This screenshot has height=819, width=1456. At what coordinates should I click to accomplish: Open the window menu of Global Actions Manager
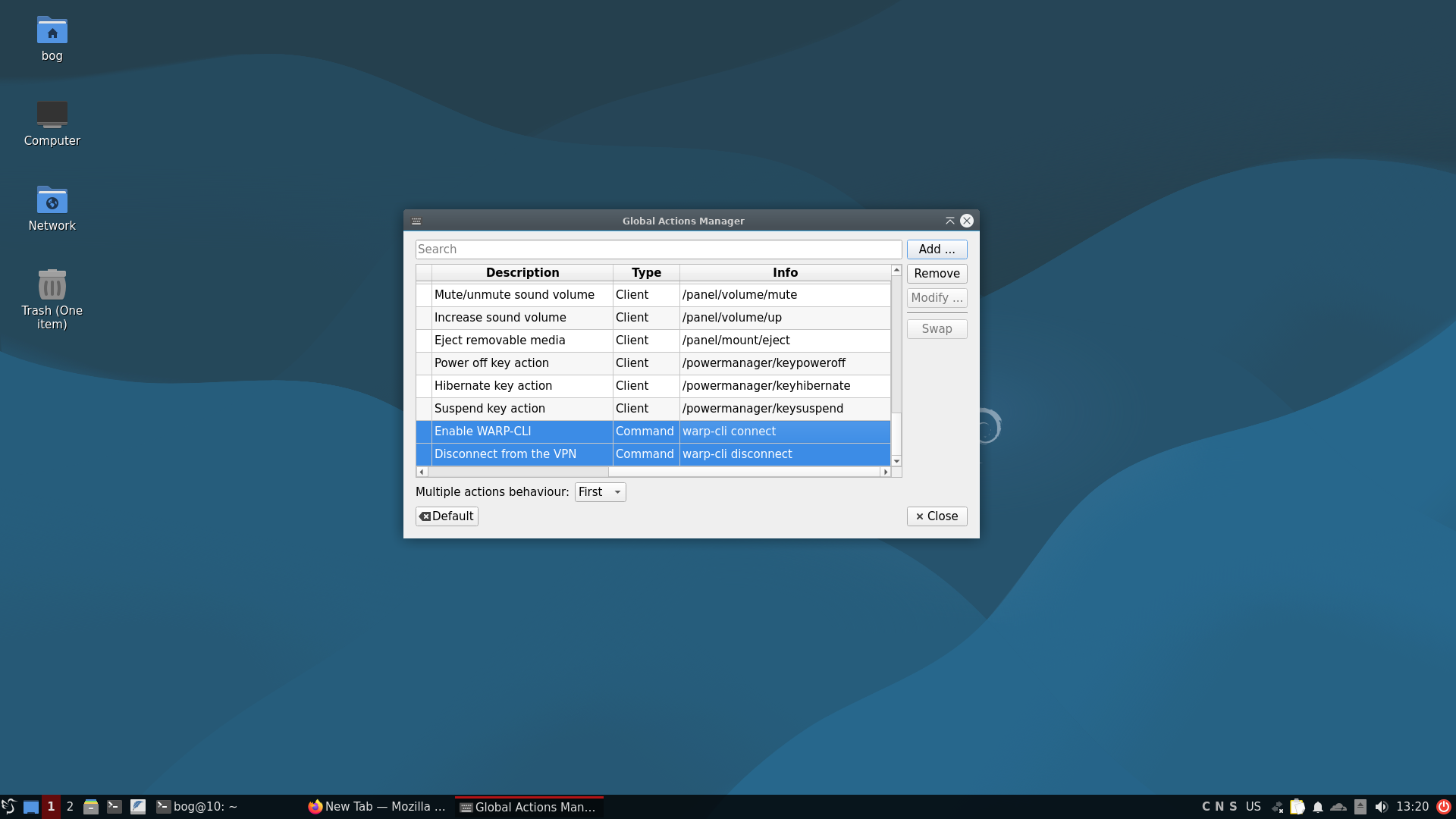(416, 221)
